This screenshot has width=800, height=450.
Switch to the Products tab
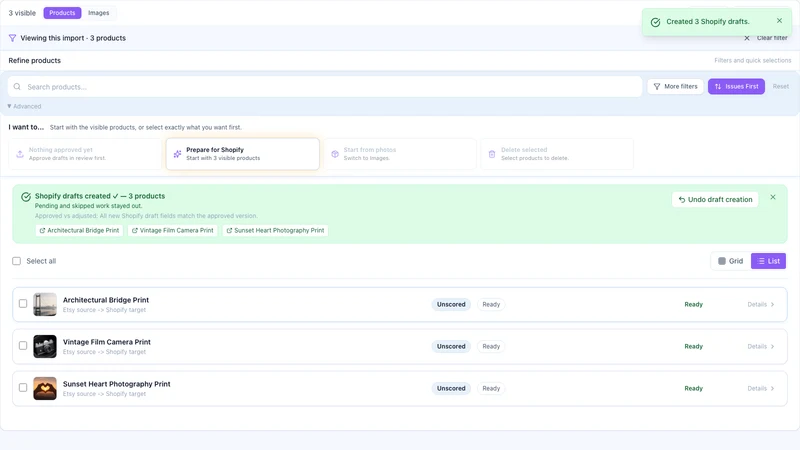click(62, 13)
